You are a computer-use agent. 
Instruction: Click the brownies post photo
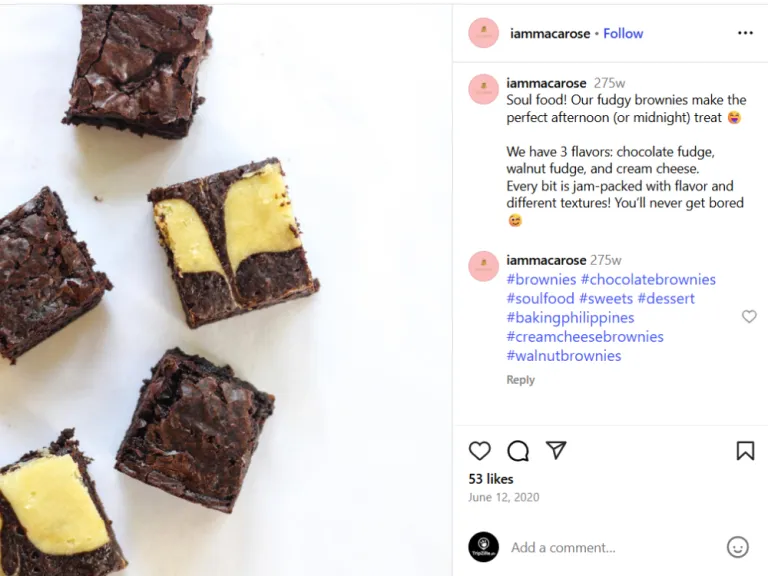225,288
